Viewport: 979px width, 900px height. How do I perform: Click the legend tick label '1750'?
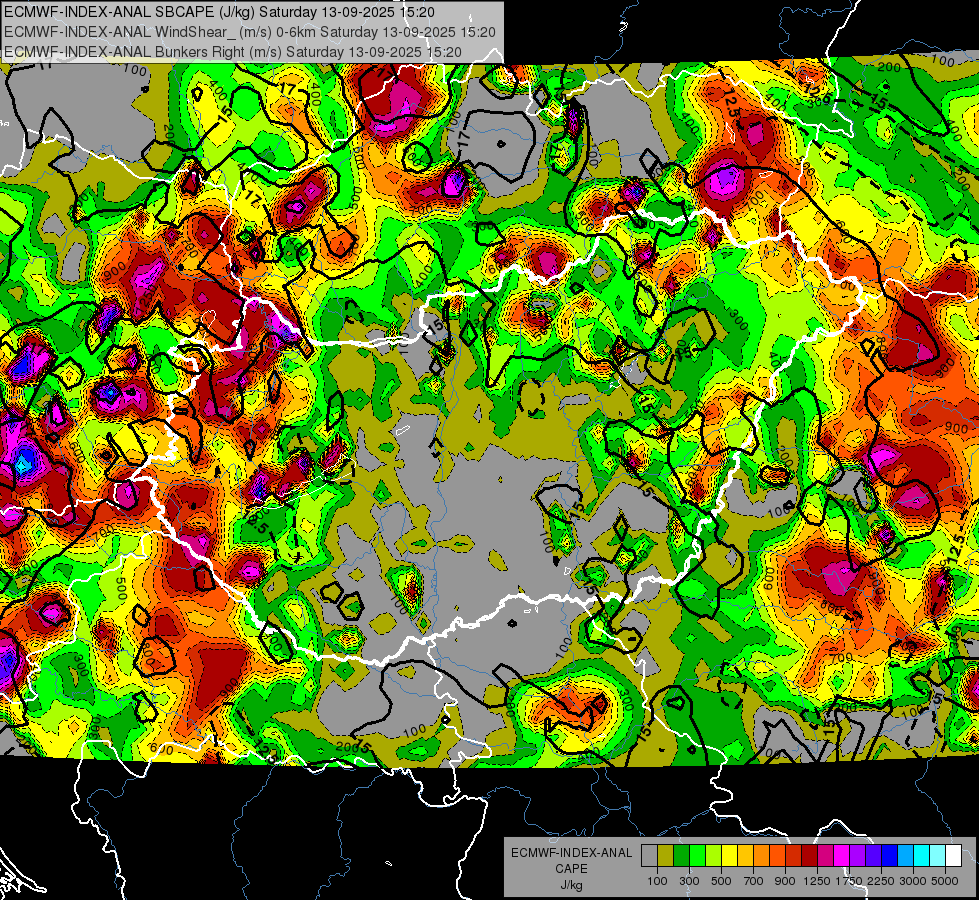(x=850, y=881)
